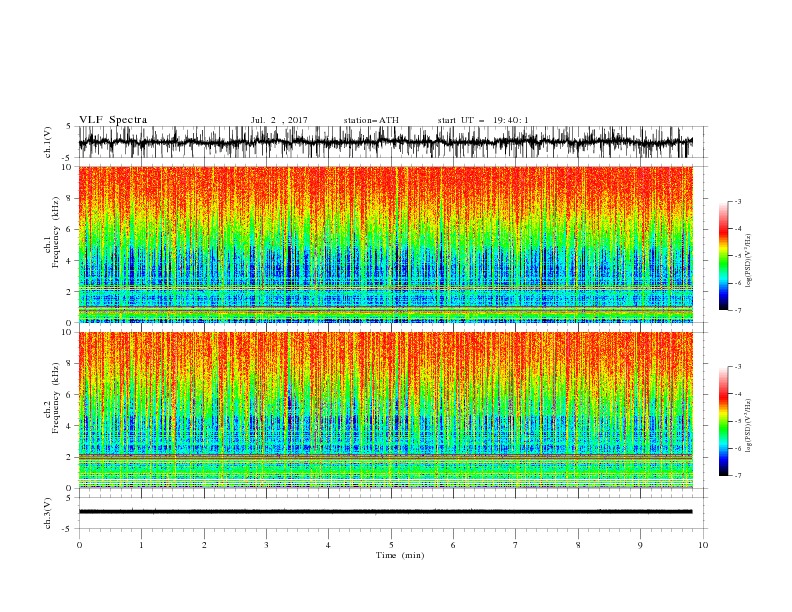The width and height of the screenshot is (792, 612).
Task: Click time axis tick label '1'
Action: tap(142, 545)
